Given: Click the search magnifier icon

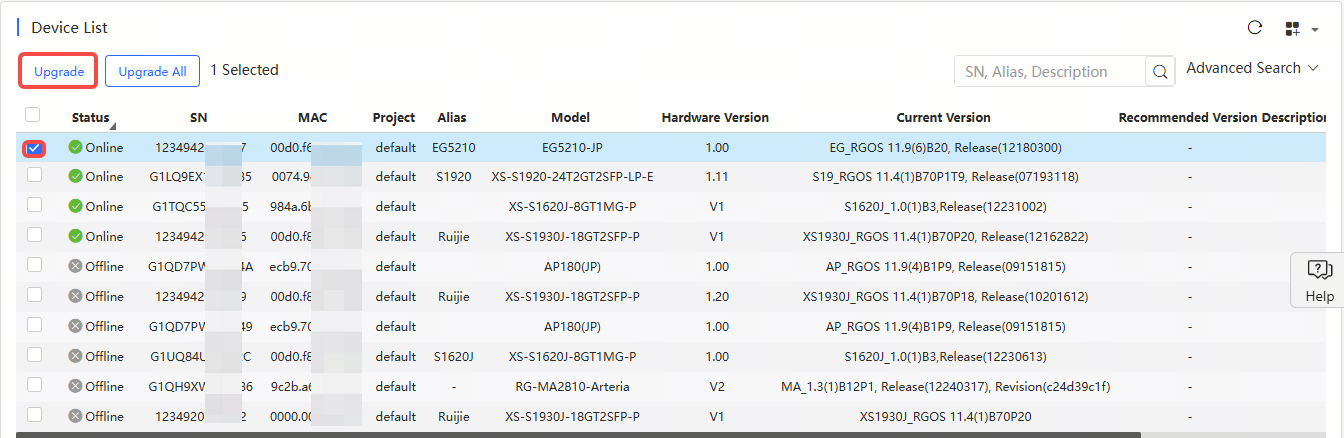Looking at the screenshot, I should (1160, 72).
